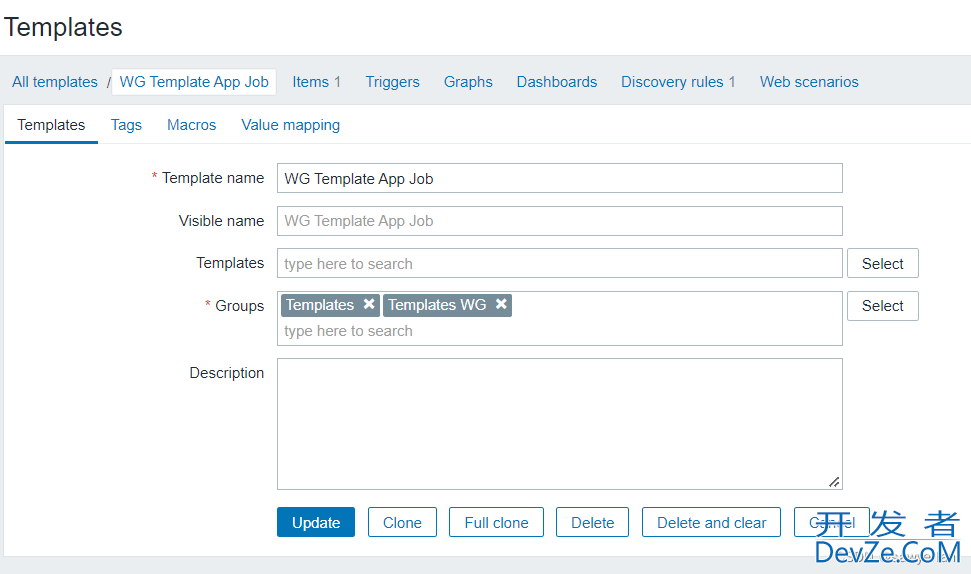
Task: Focus the Visible name input field
Action: click(x=560, y=221)
